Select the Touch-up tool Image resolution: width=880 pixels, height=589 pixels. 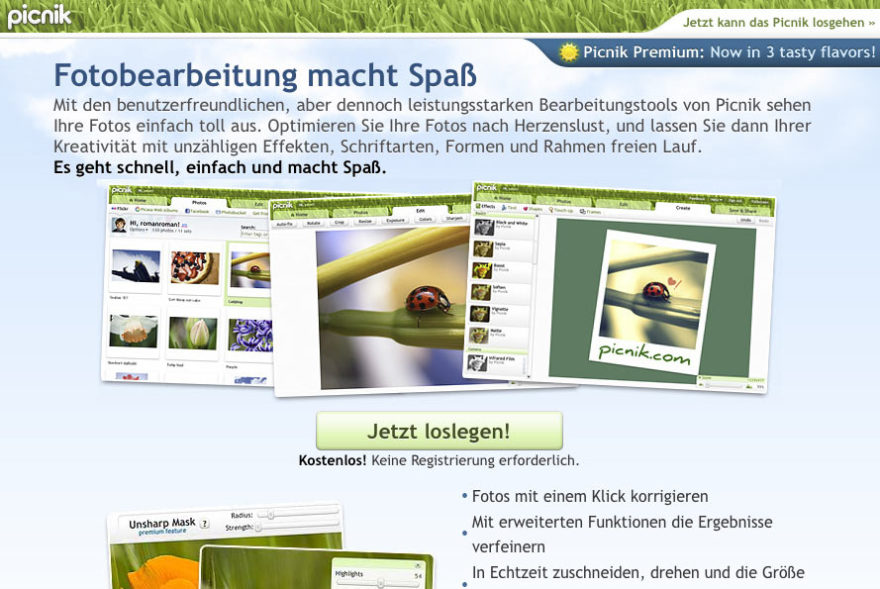560,210
